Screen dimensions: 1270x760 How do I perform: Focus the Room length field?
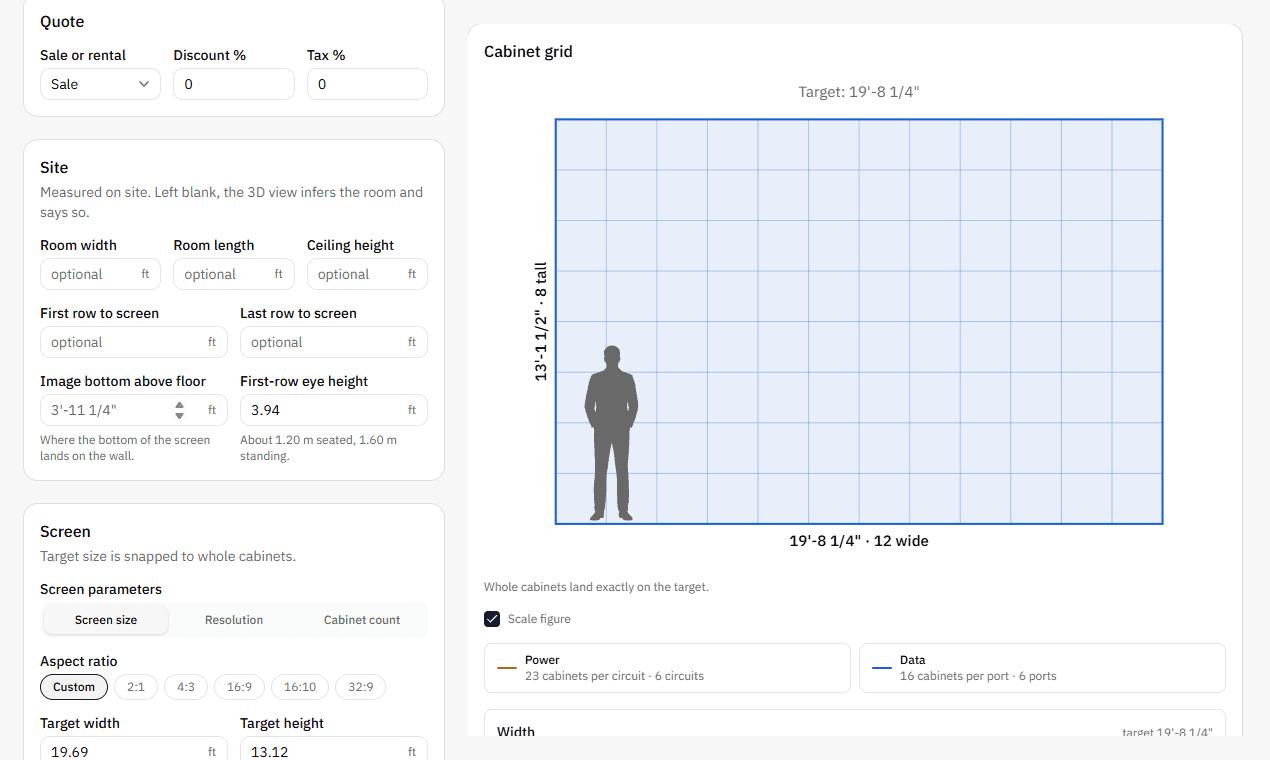click(234, 274)
